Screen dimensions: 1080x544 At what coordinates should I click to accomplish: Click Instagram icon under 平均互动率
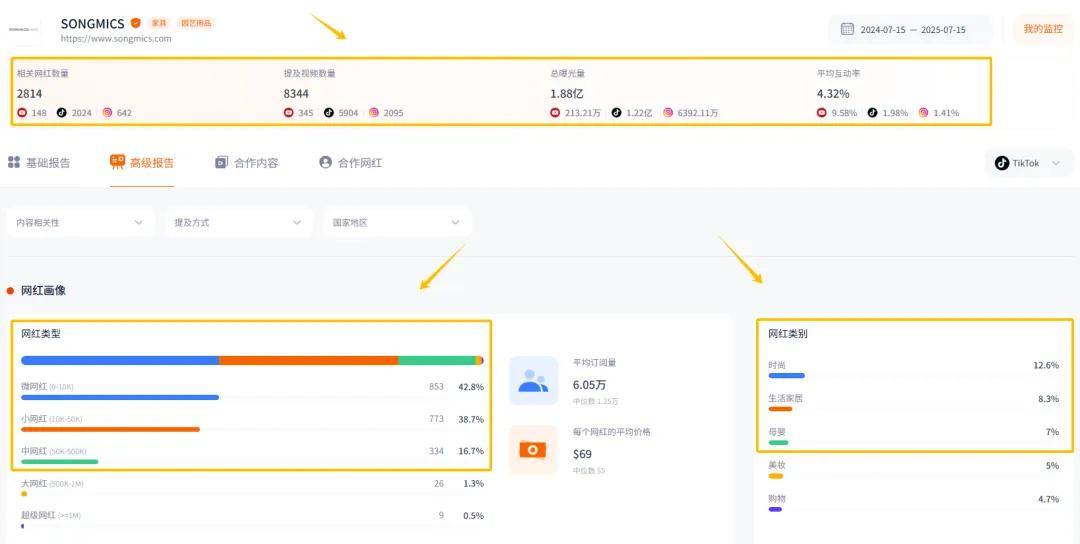point(924,112)
